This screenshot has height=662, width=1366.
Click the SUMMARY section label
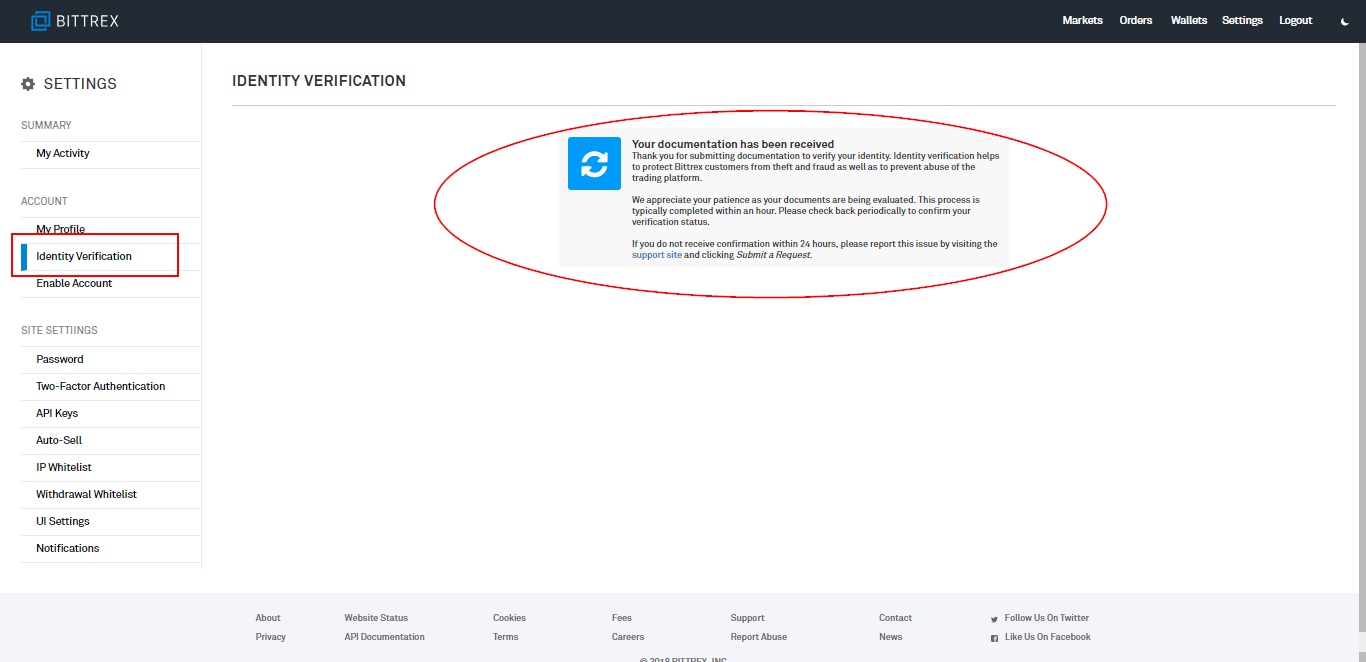[46, 125]
